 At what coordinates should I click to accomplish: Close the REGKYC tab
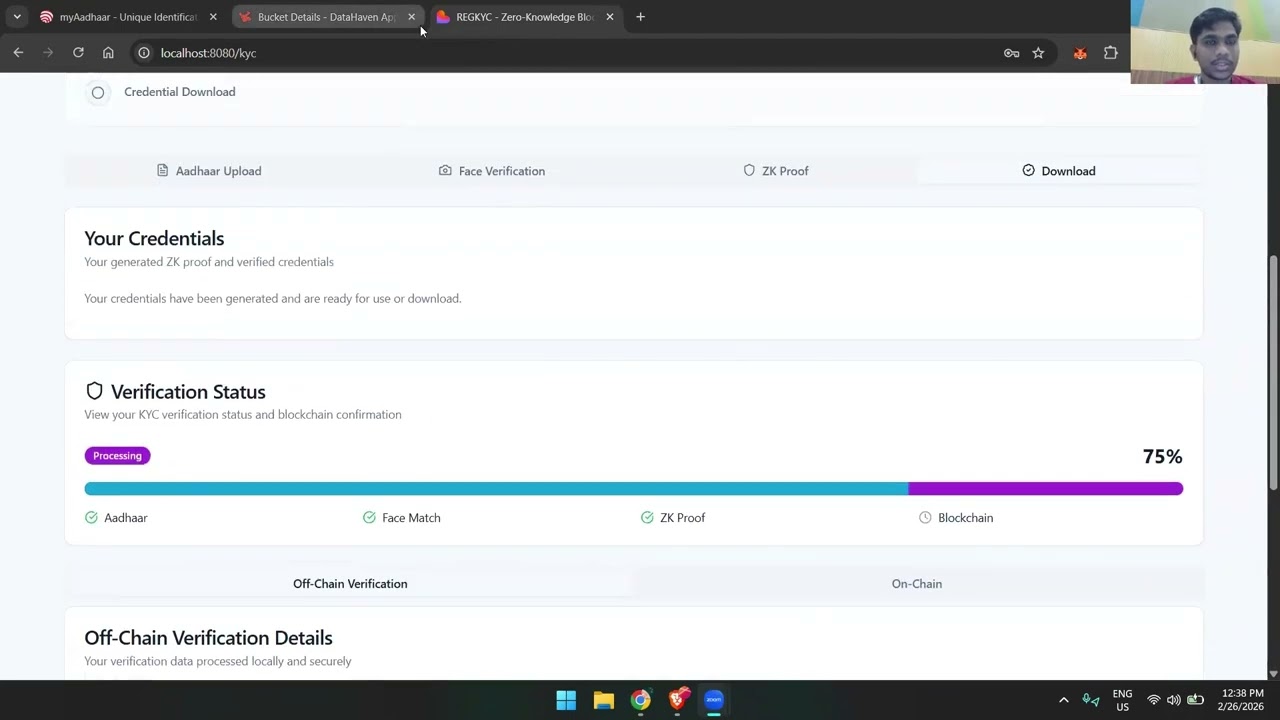click(x=610, y=17)
